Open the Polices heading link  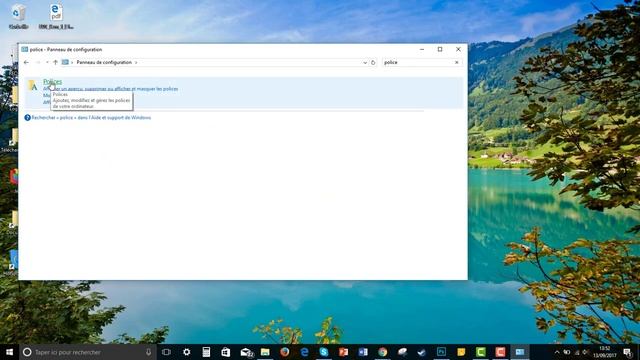53,82
